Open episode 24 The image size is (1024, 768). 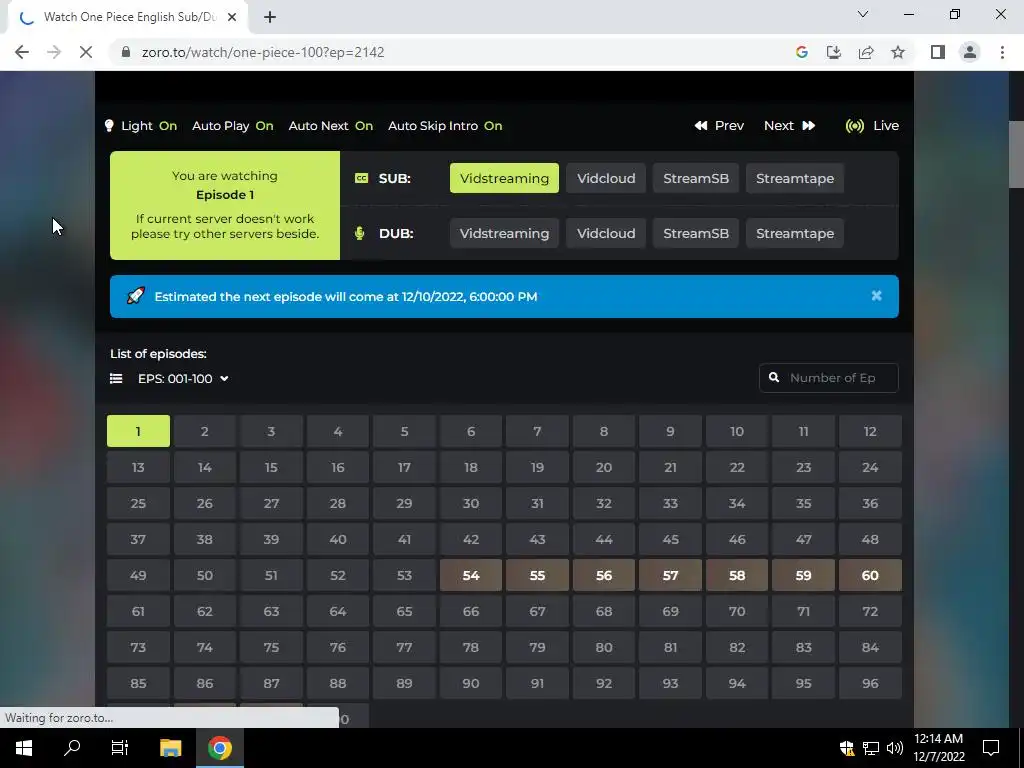point(870,468)
